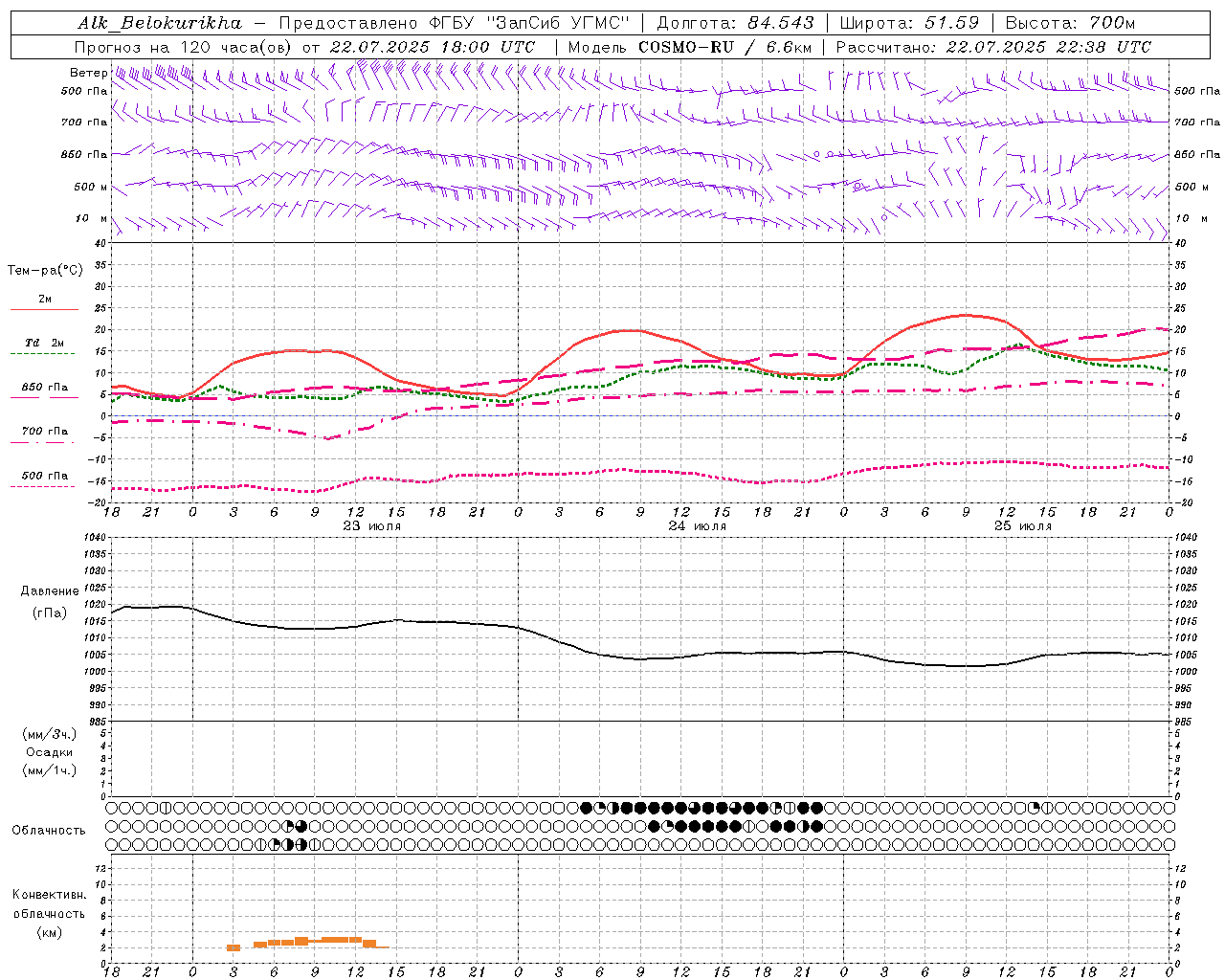The image size is (1225, 980).
Task: Click the 2м temperature legend entry
Action: coord(45,300)
